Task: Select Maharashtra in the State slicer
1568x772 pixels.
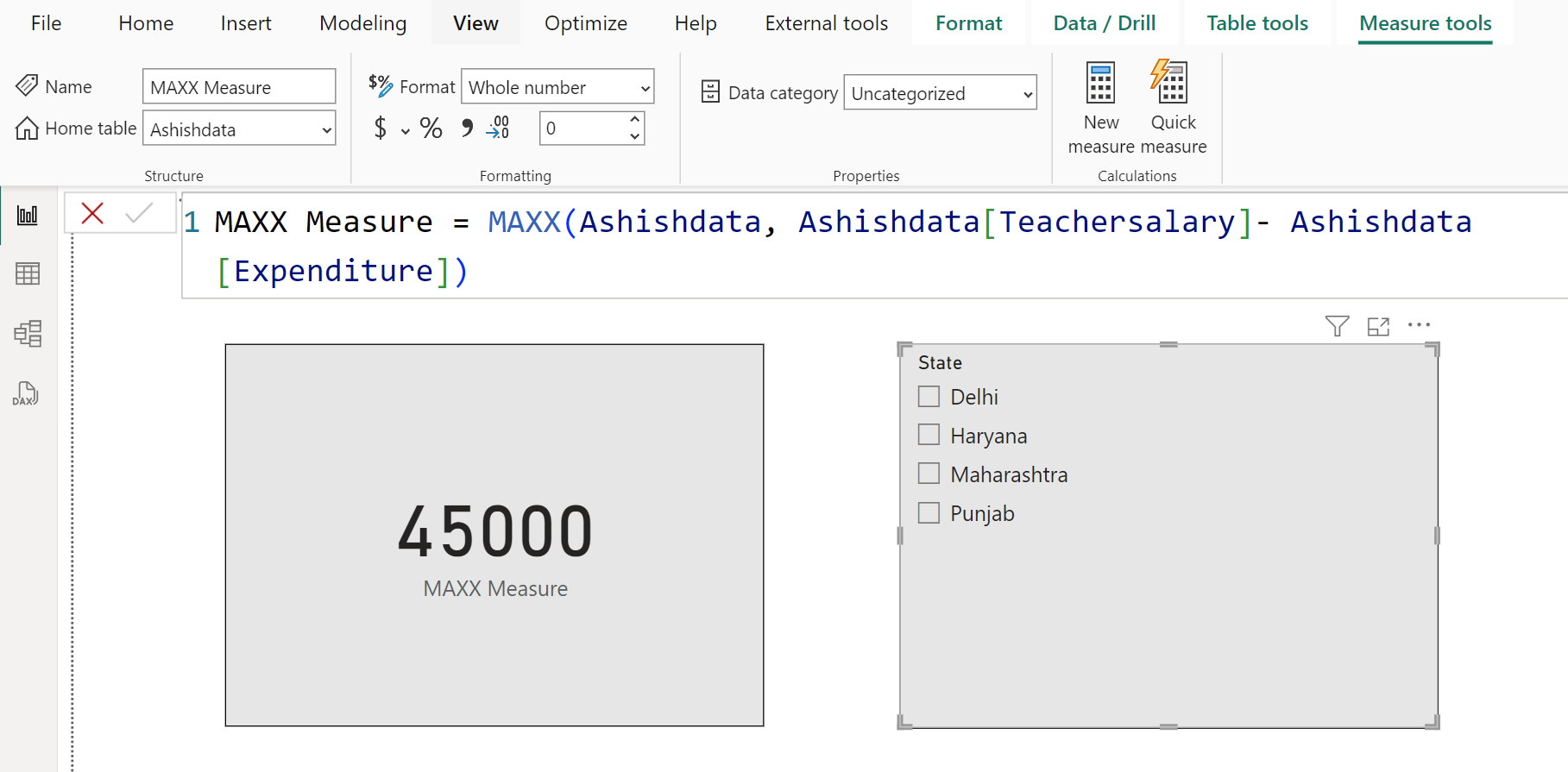Action: [x=929, y=474]
